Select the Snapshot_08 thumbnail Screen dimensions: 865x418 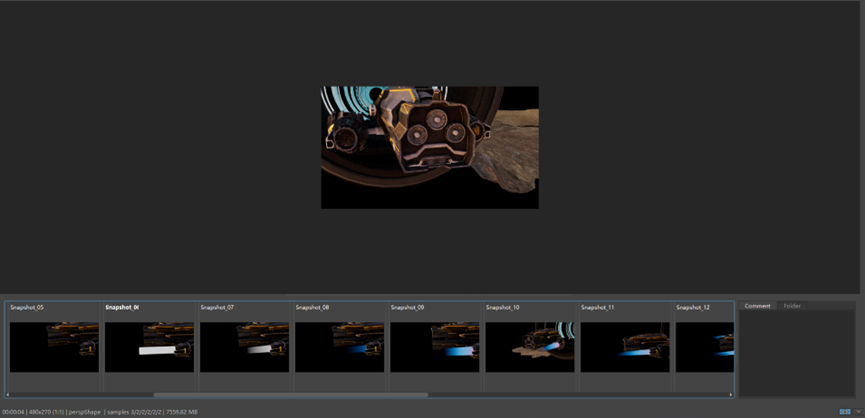(x=340, y=347)
